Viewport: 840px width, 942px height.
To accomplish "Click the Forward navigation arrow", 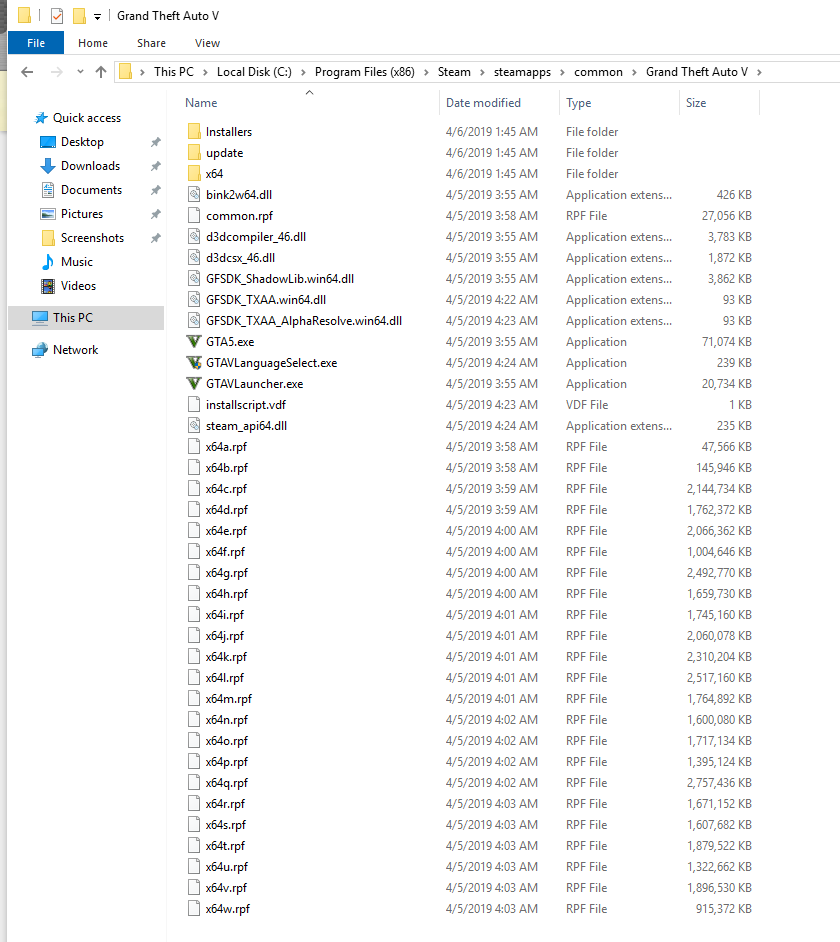I will tap(56, 72).
